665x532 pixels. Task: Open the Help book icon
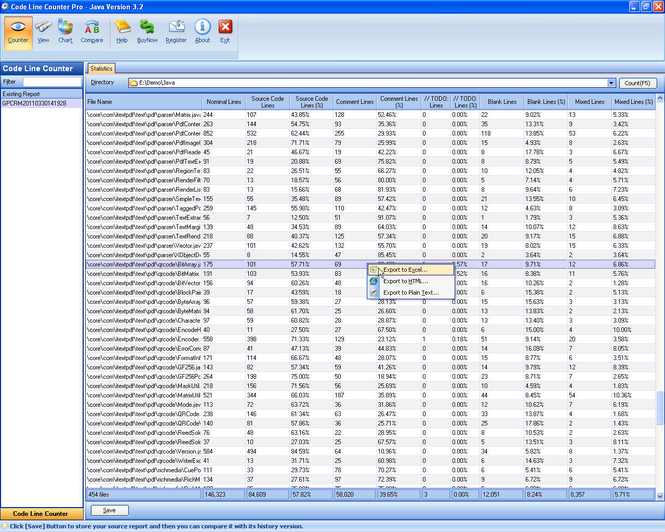click(x=122, y=31)
